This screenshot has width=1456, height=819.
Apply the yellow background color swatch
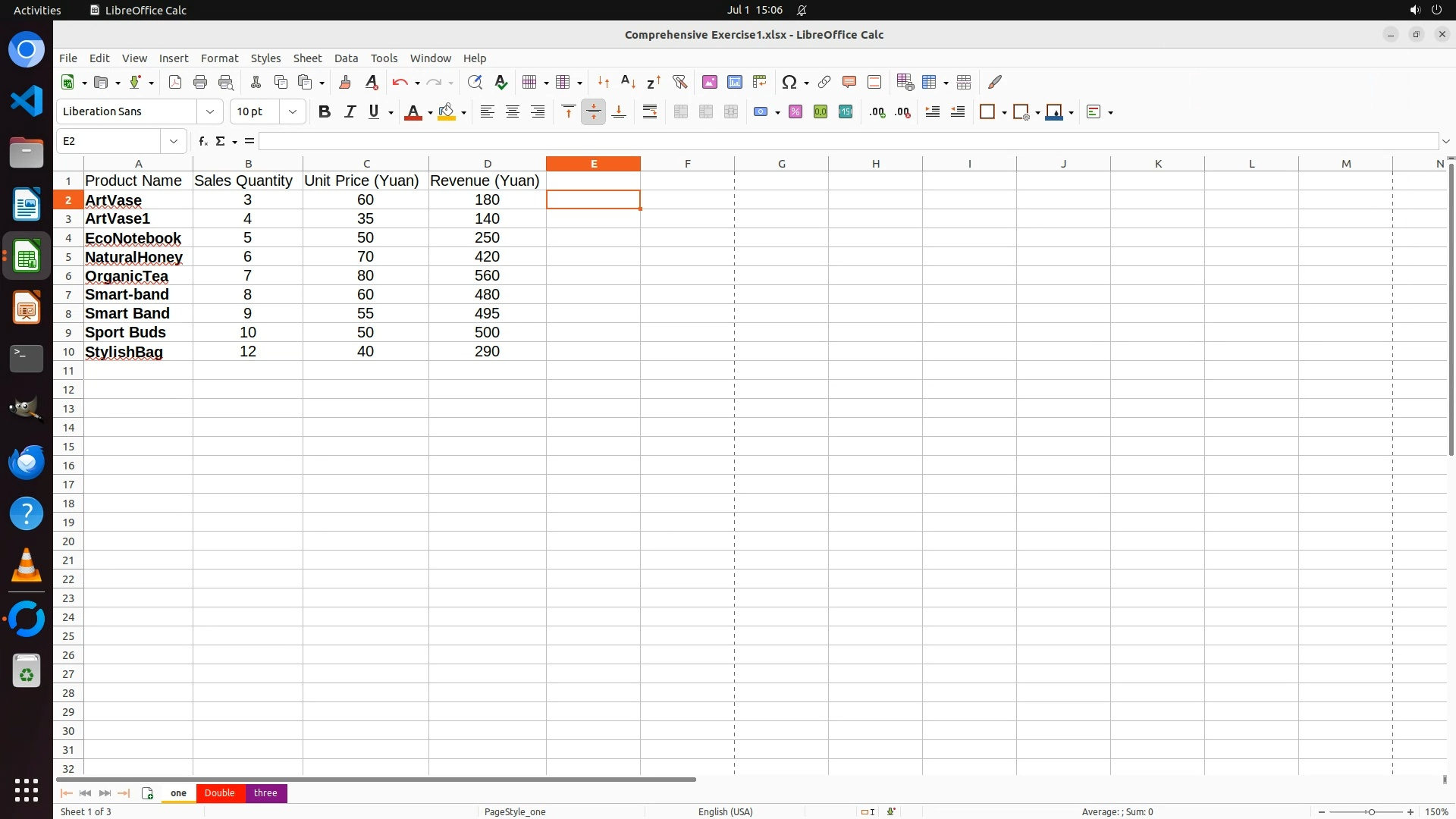[447, 111]
